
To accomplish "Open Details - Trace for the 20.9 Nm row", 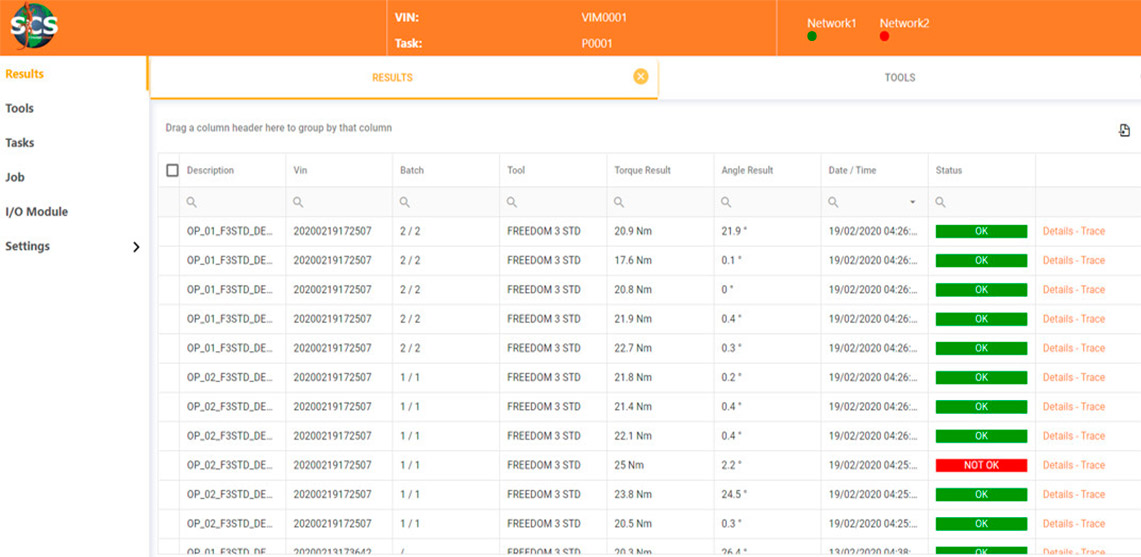I will [x=1073, y=231].
